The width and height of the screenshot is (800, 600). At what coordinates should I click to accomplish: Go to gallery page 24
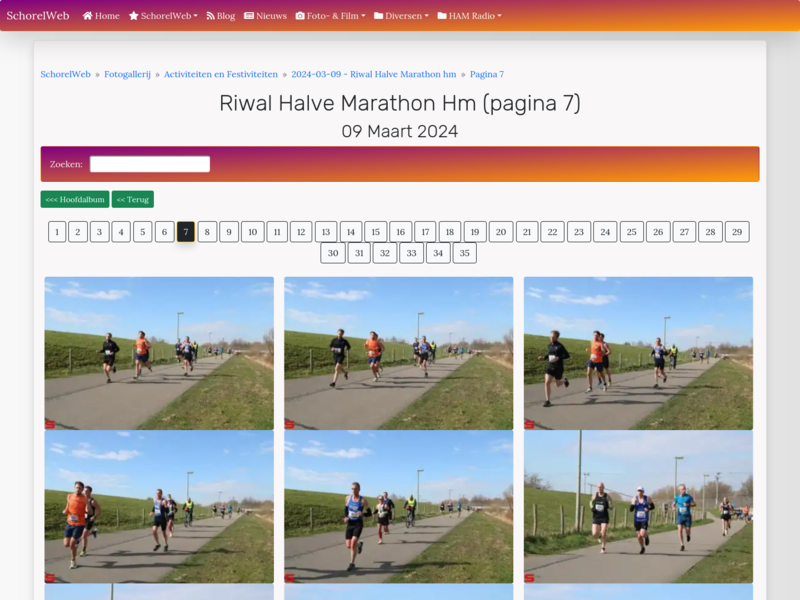(605, 232)
